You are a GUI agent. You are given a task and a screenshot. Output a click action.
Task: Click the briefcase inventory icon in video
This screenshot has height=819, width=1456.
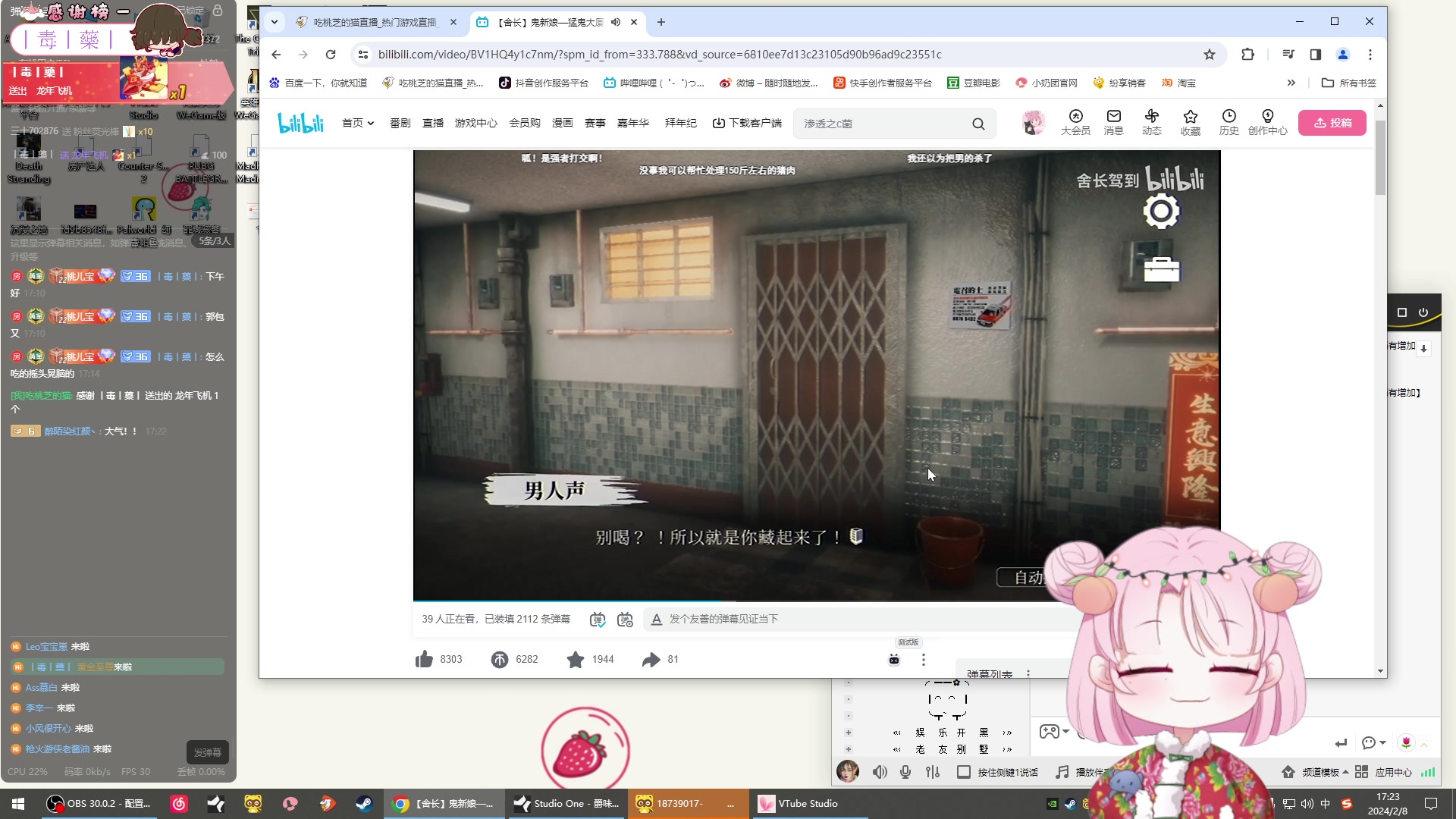1162,270
